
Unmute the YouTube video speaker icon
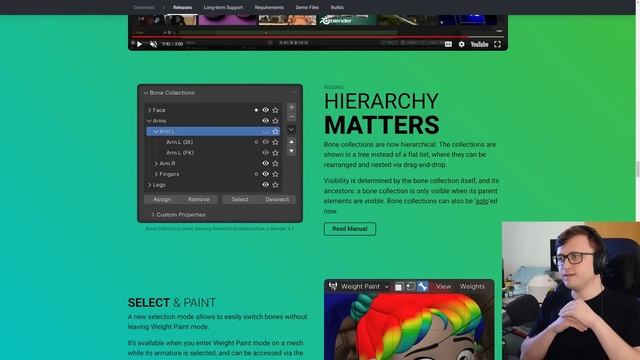[x=153, y=44]
